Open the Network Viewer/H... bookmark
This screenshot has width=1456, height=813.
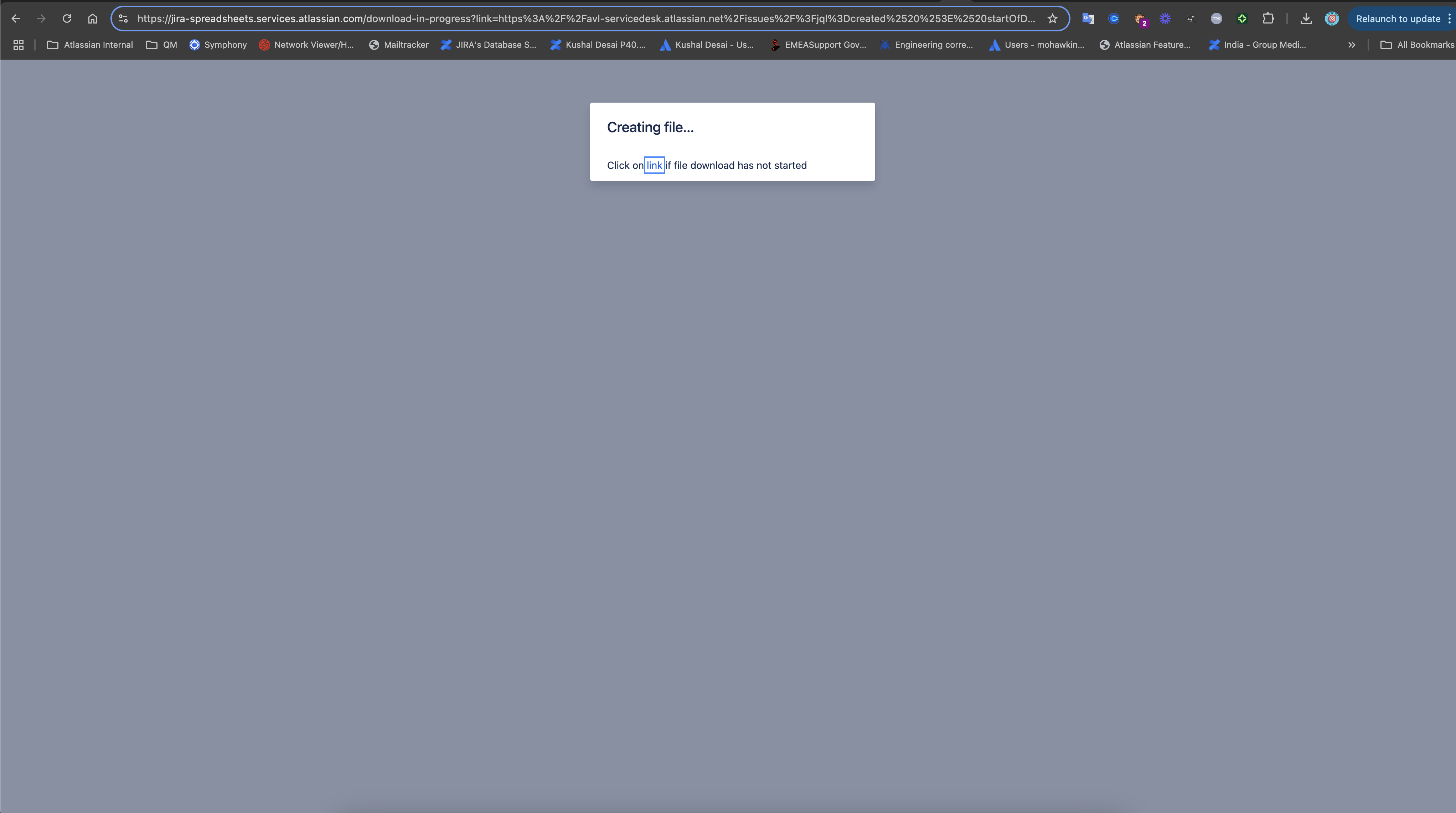(x=306, y=45)
